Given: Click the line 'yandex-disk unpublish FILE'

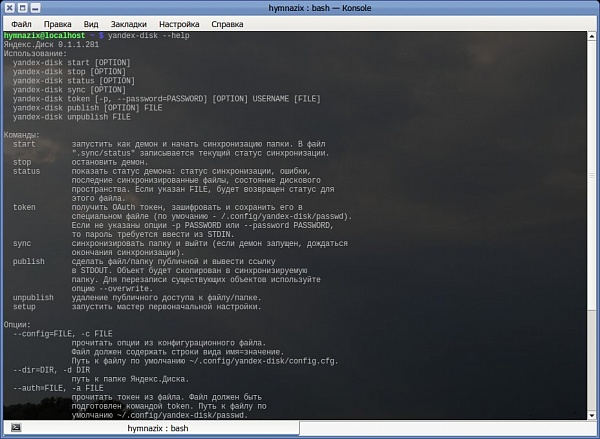Looking at the screenshot, I should coord(72,117).
